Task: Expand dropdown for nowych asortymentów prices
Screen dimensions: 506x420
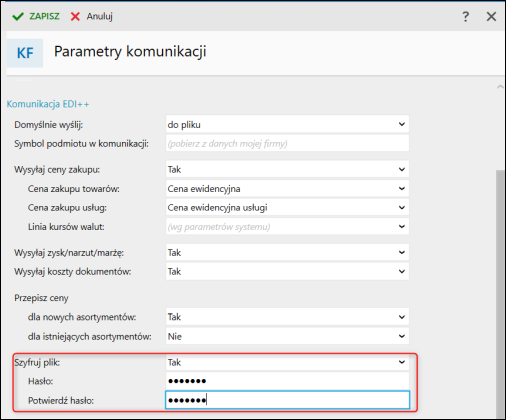Action: coord(287,317)
